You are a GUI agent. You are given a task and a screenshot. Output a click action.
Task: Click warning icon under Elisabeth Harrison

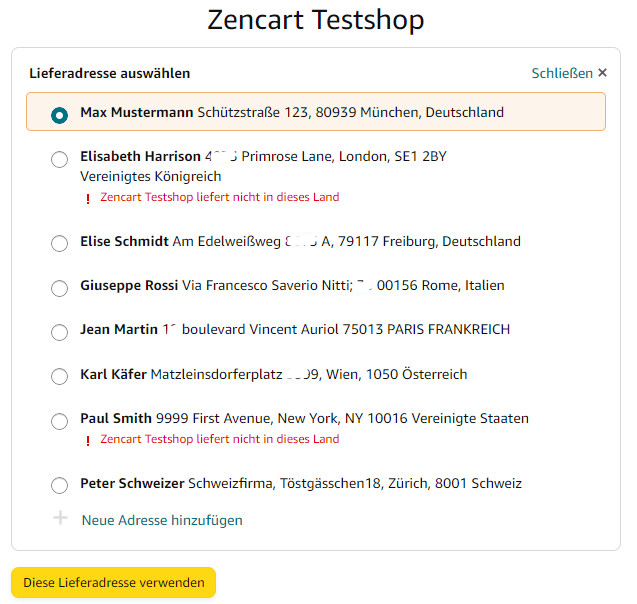[x=88, y=199]
